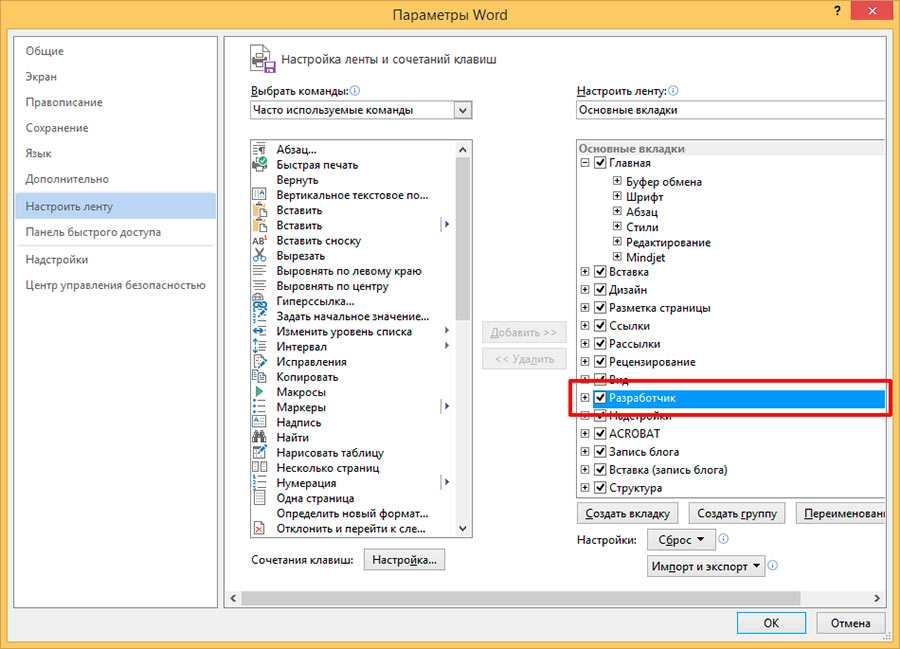Go to Панель быстрого доступа
Screen dimensions: 900x649
coord(115,232)
